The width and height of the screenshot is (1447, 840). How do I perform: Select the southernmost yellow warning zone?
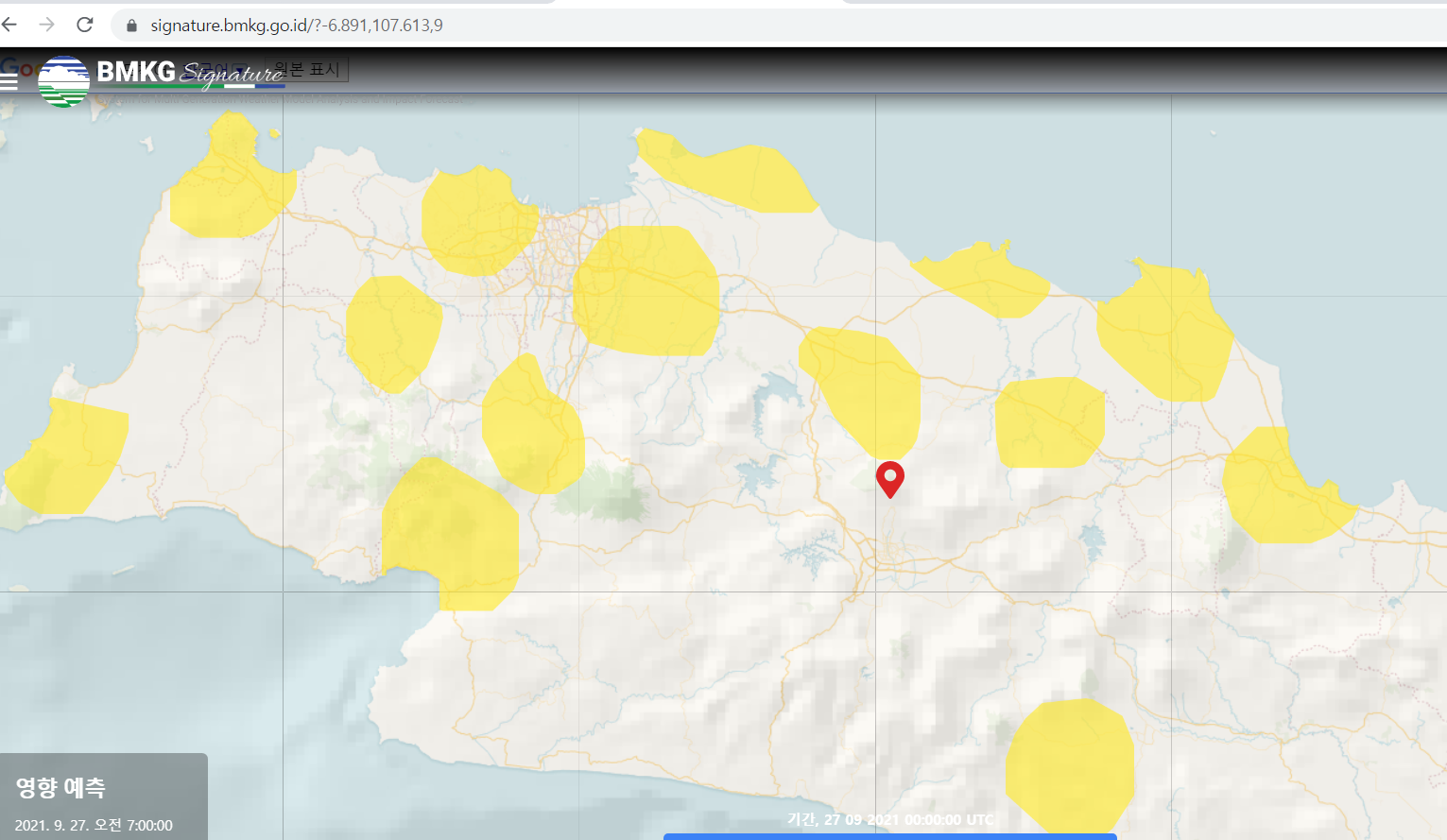pyautogui.click(x=1069, y=765)
